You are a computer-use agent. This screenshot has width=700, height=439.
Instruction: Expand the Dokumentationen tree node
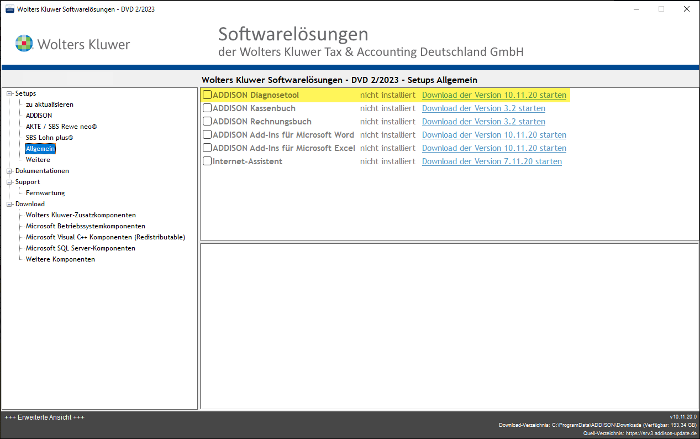coord(9,171)
